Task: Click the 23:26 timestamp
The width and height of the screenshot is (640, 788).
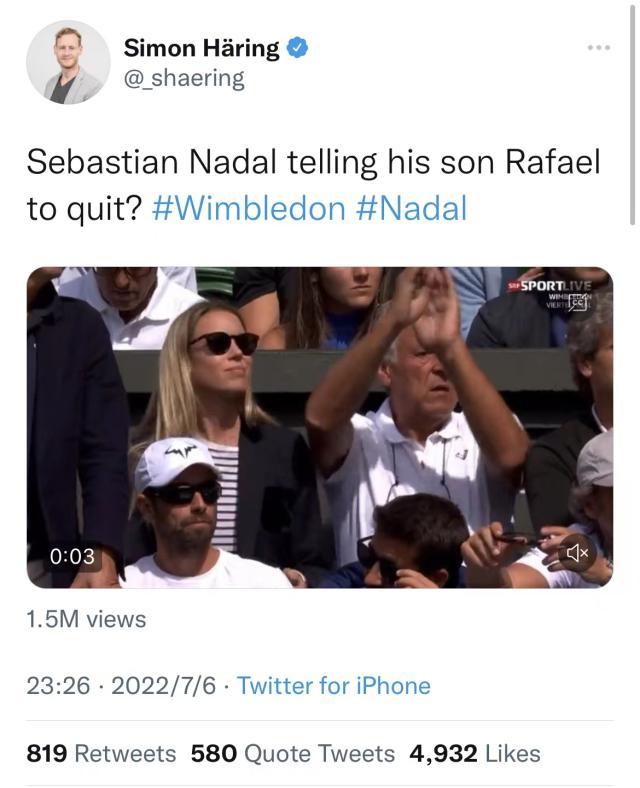Action: point(58,686)
